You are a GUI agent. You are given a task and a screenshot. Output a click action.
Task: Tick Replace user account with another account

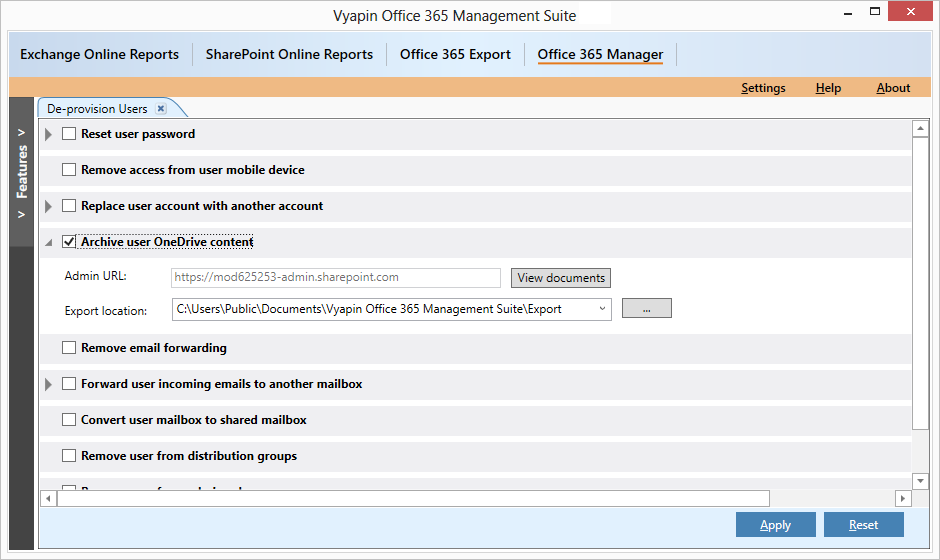click(69, 206)
